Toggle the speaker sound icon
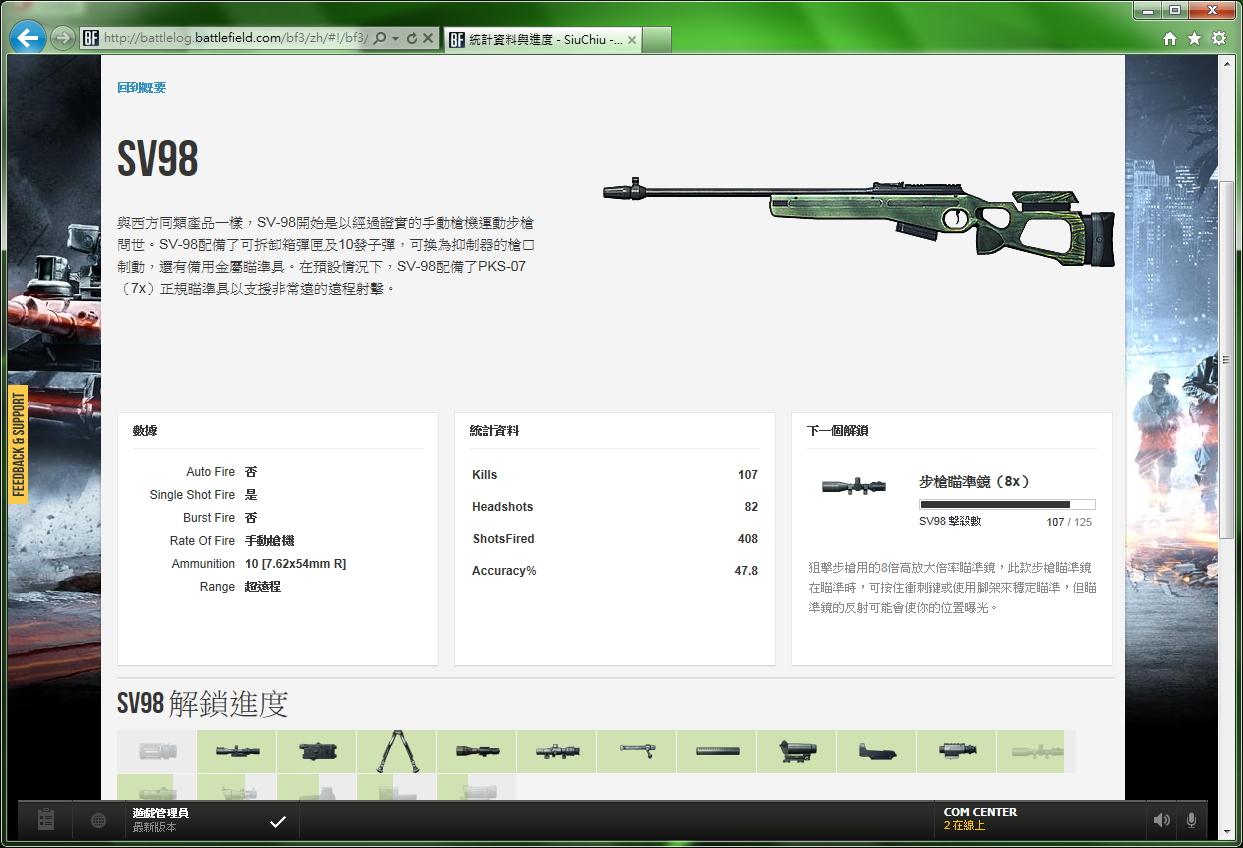 (1161, 820)
